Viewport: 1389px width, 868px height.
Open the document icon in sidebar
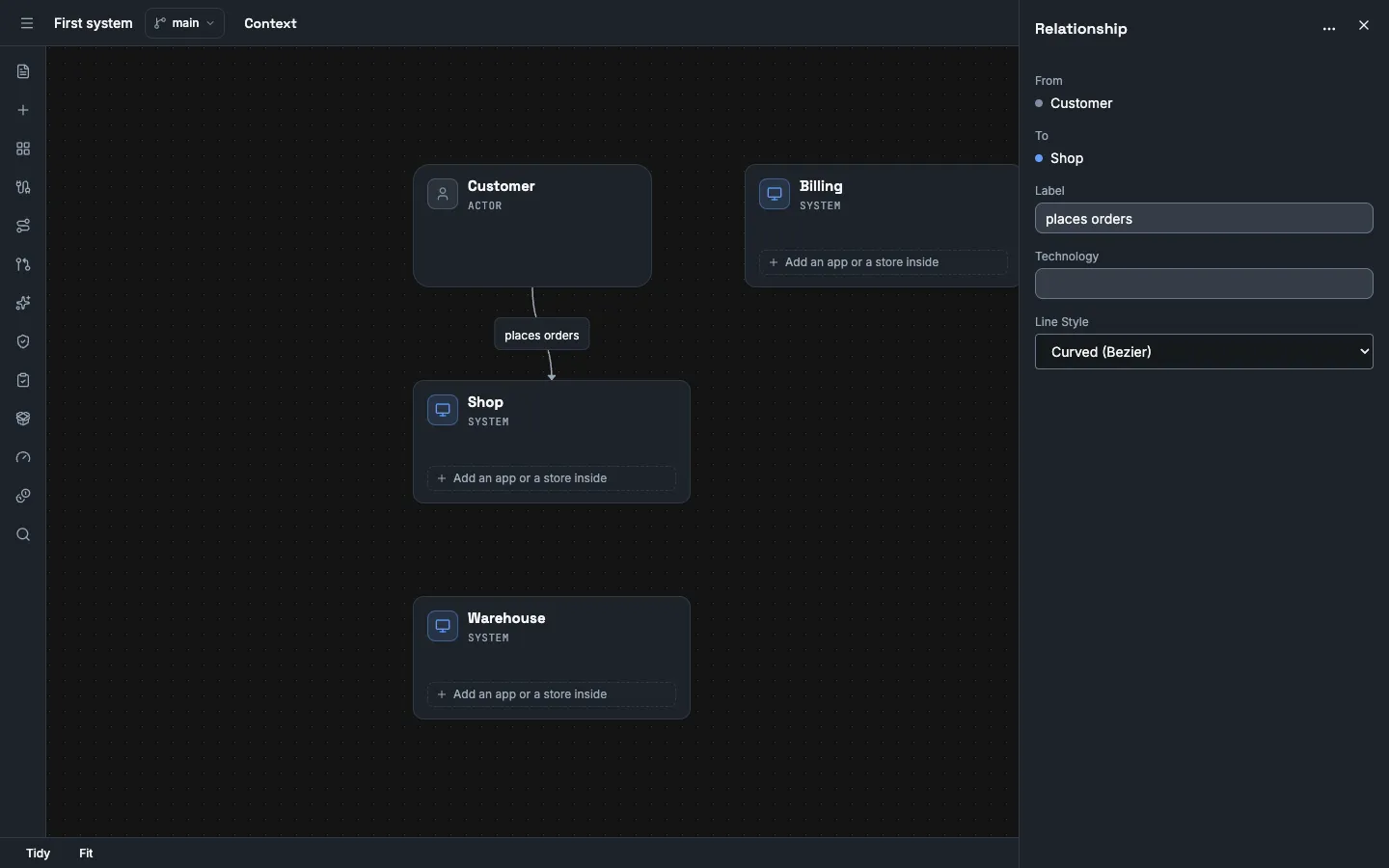pyautogui.click(x=23, y=71)
